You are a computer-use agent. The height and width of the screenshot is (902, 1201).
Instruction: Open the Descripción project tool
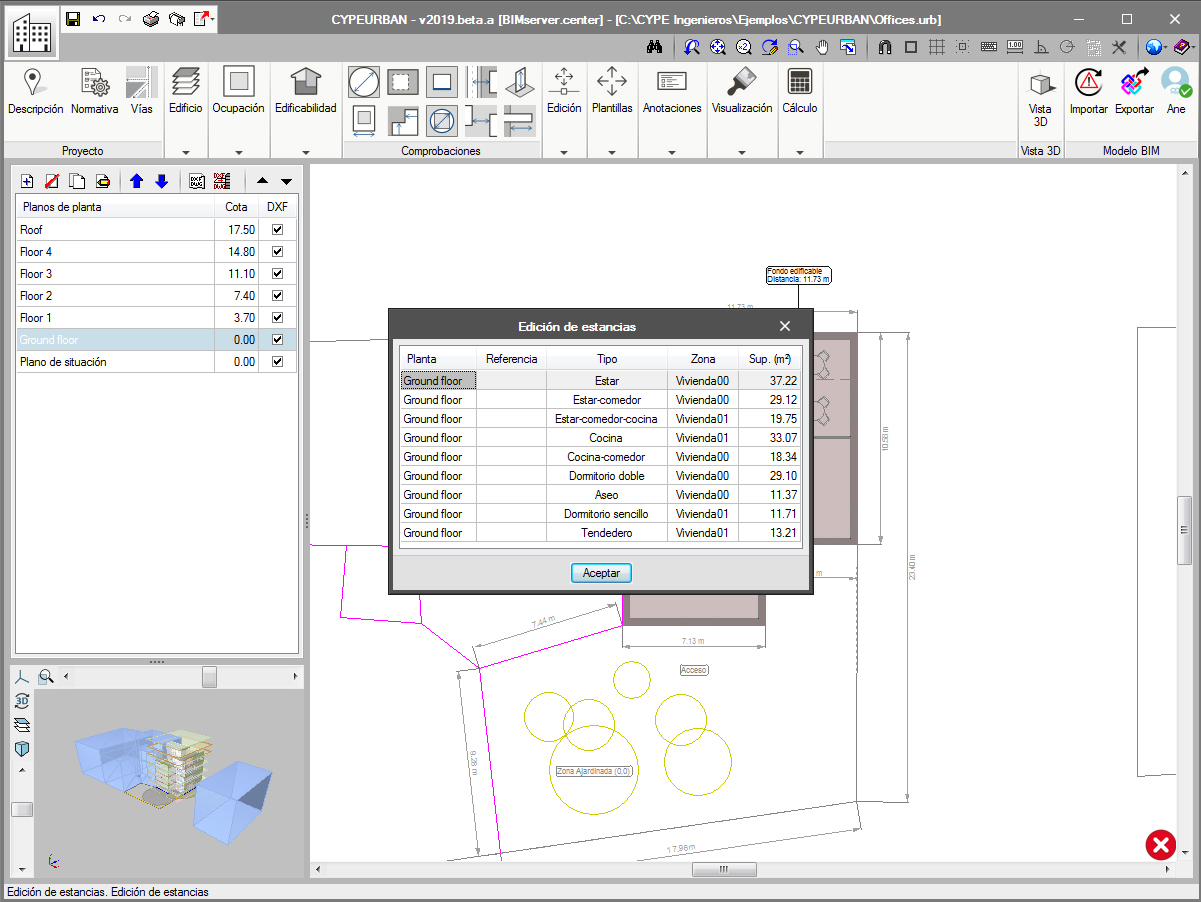pos(35,92)
